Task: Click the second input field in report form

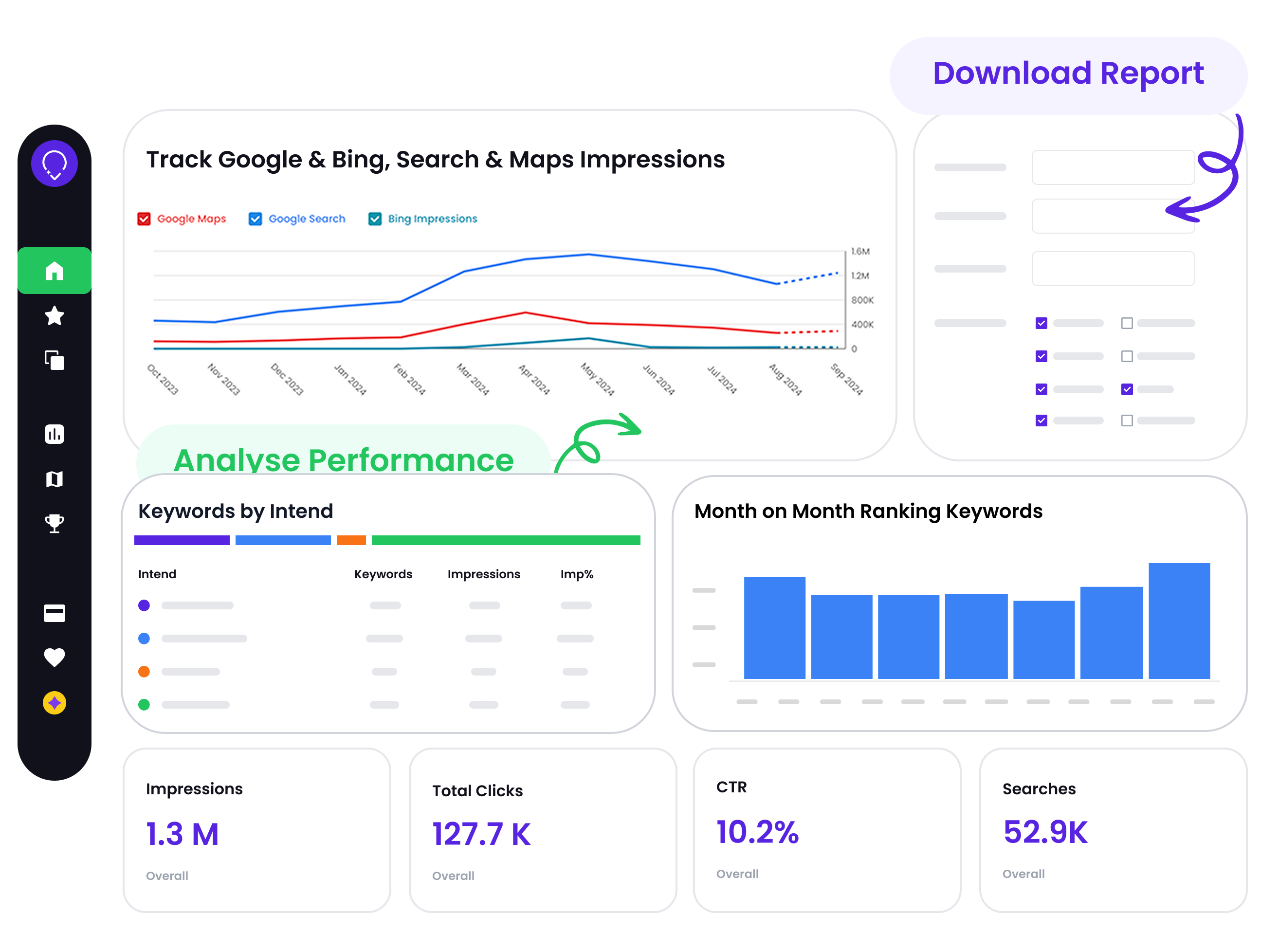Action: (x=1113, y=216)
